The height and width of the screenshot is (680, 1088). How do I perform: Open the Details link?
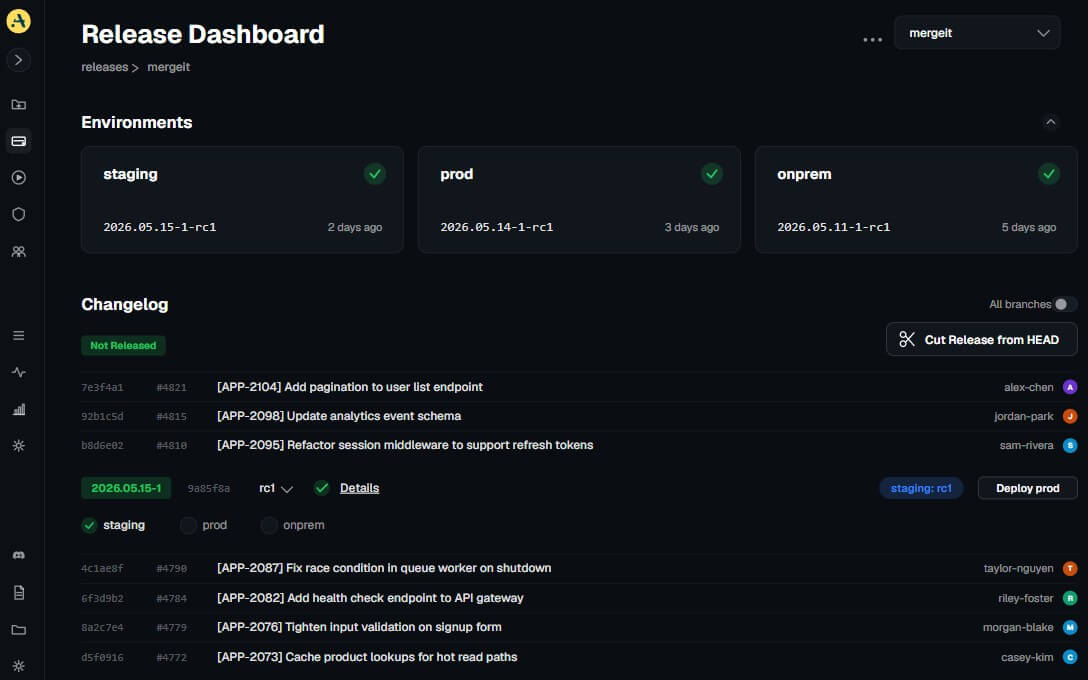click(x=359, y=488)
